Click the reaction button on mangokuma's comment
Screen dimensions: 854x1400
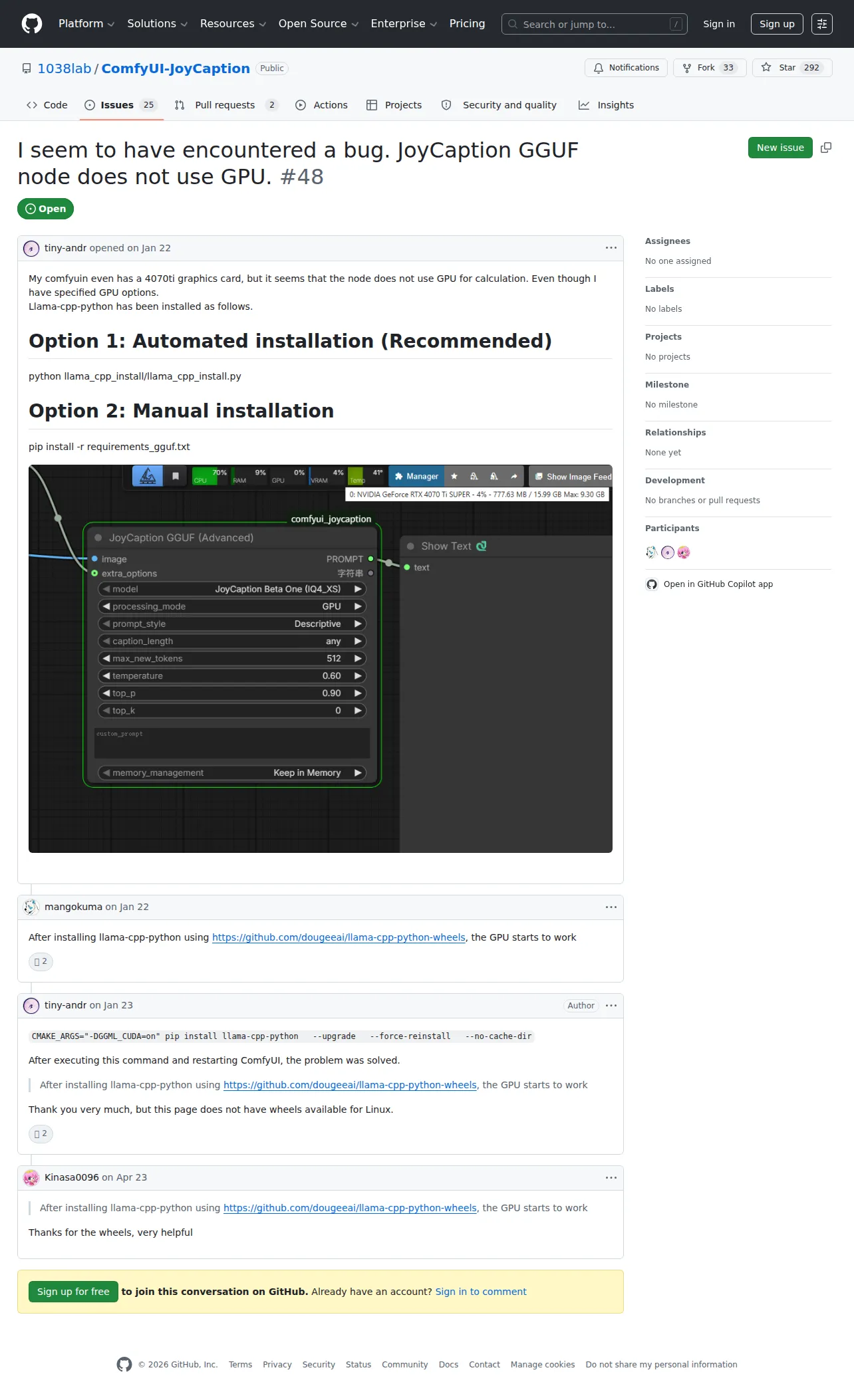click(x=41, y=961)
